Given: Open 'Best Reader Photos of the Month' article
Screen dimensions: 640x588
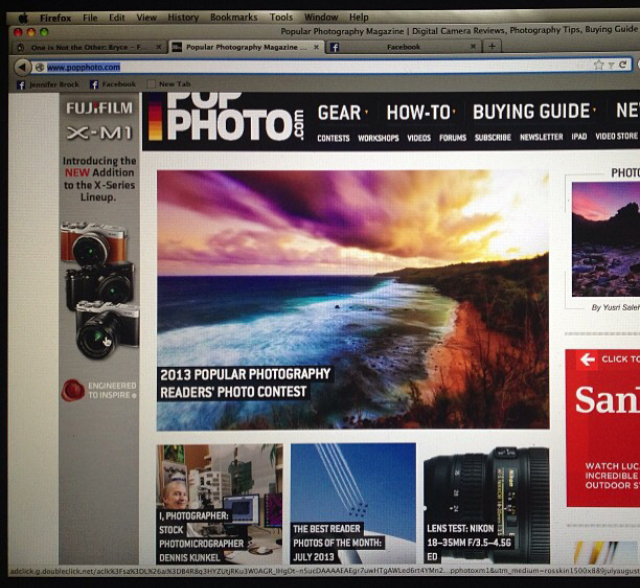Looking at the screenshot, I should (x=353, y=503).
